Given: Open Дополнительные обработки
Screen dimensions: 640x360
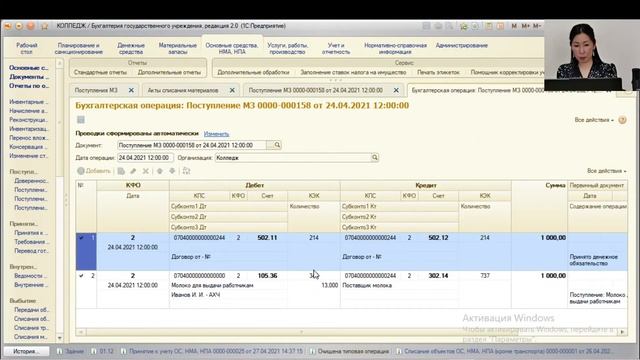Looking at the screenshot, I should click(x=253, y=72).
